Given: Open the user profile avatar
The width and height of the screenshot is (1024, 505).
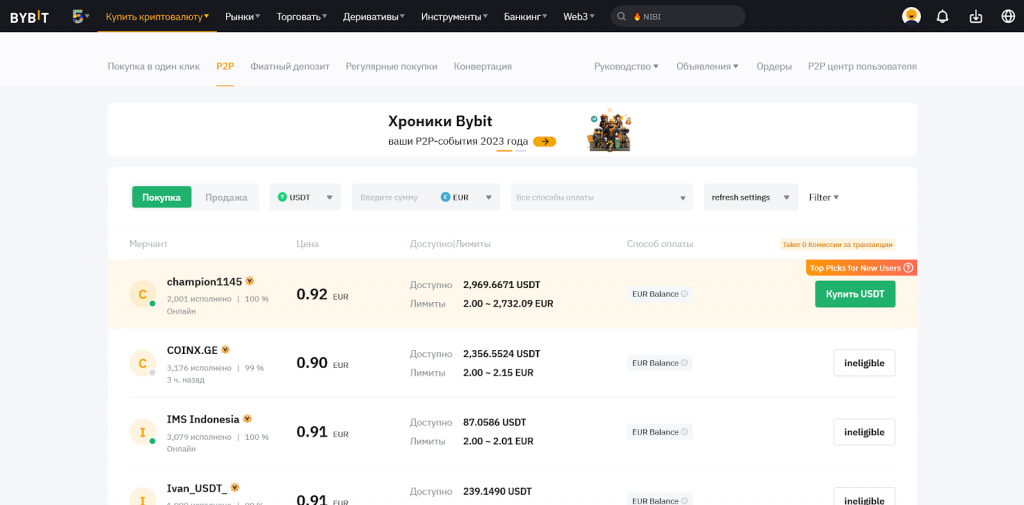Looking at the screenshot, I should 911,16.
